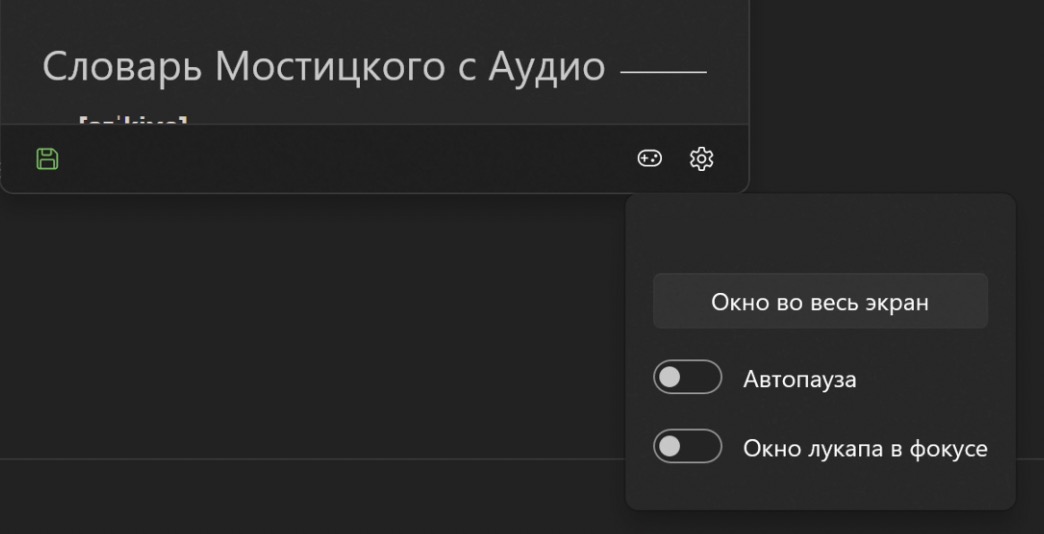The width and height of the screenshot is (1044, 534).
Task: Click the word "Мостицкого" in the heading
Action: 333,67
